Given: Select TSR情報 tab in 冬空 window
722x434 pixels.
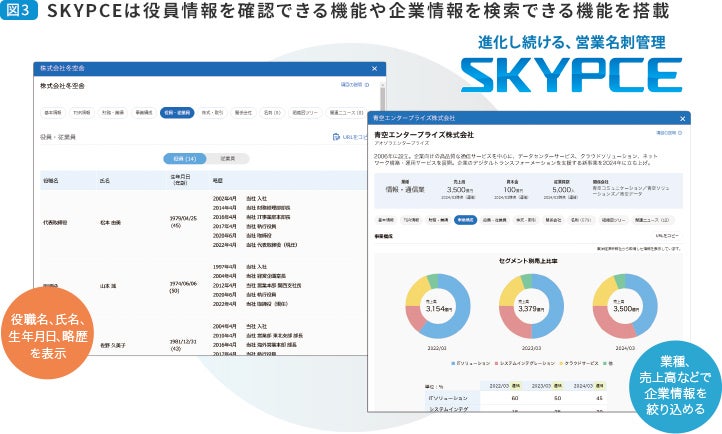Looking at the screenshot, I should point(82,113).
